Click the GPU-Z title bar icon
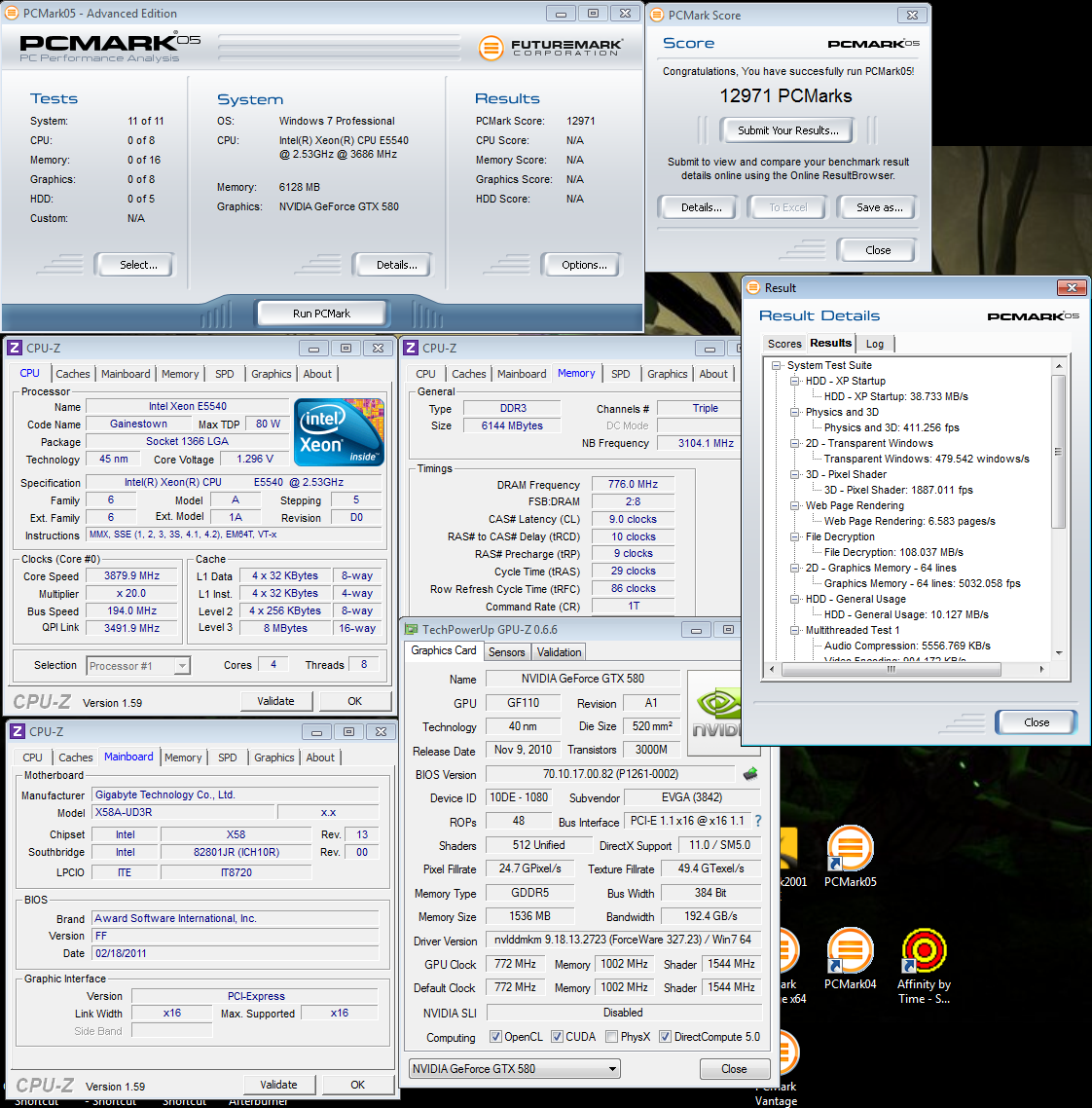Viewport: 1092px width, 1108px height. pos(411,629)
